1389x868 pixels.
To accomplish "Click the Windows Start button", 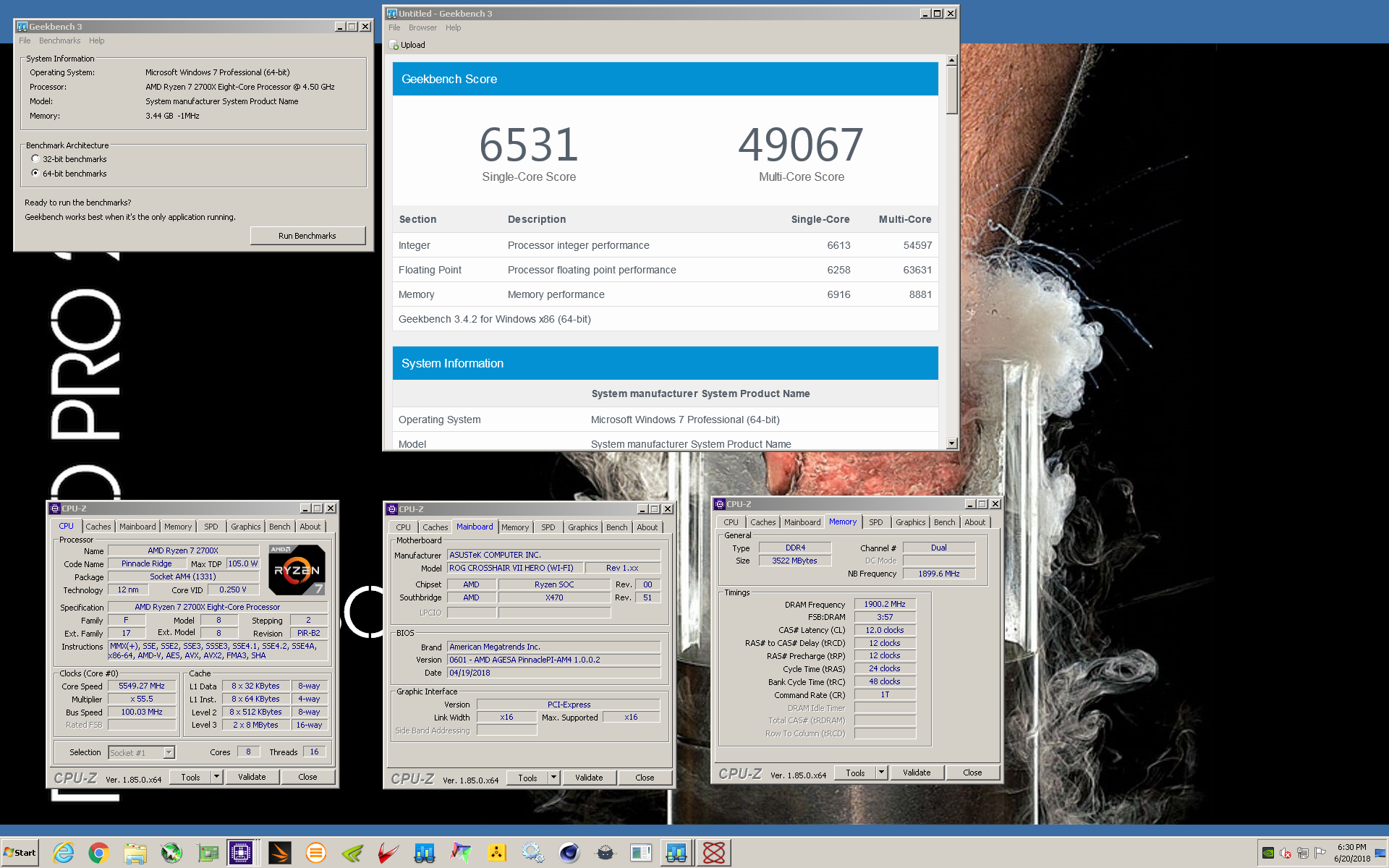I will [x=20, y=853].
